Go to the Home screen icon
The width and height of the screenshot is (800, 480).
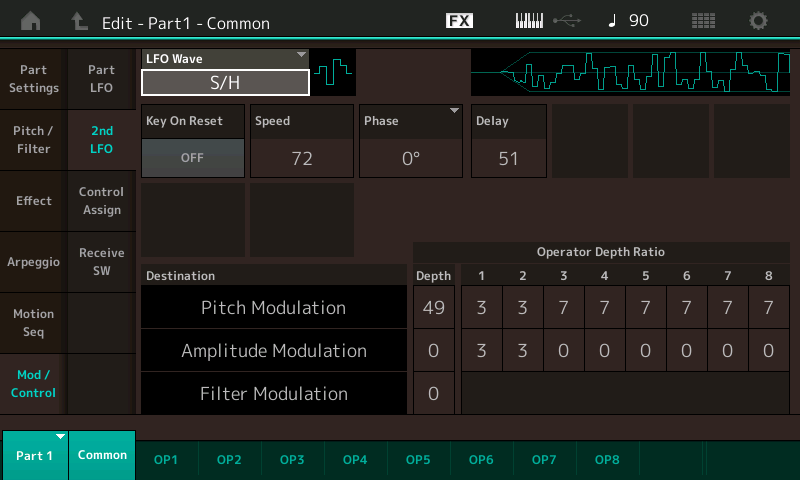coord(31,21)
